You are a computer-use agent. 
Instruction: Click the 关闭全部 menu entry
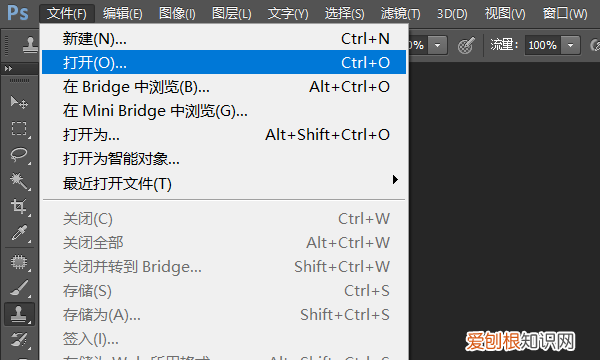pos(224,243)
